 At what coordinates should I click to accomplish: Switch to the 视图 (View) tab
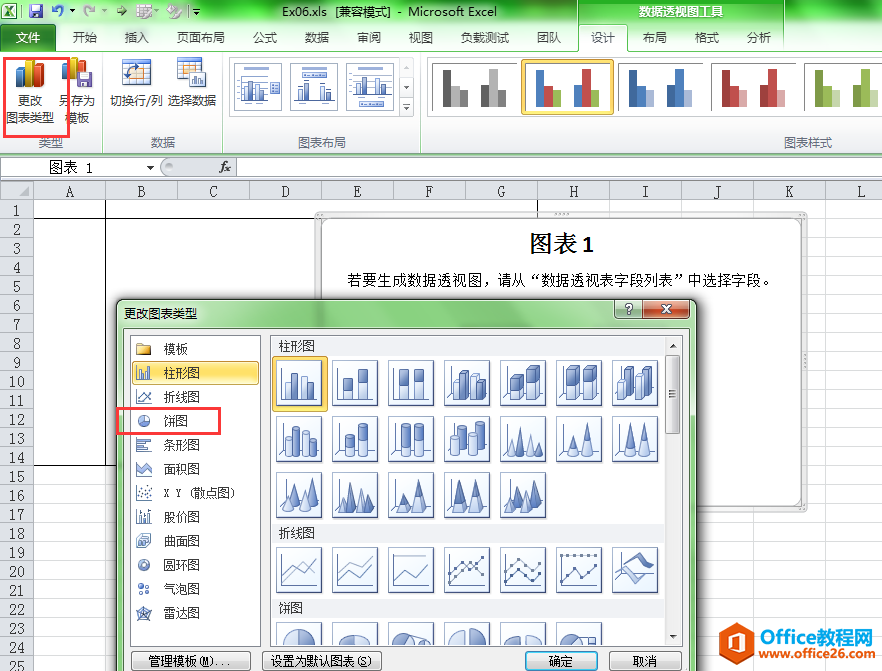[421, 38]
